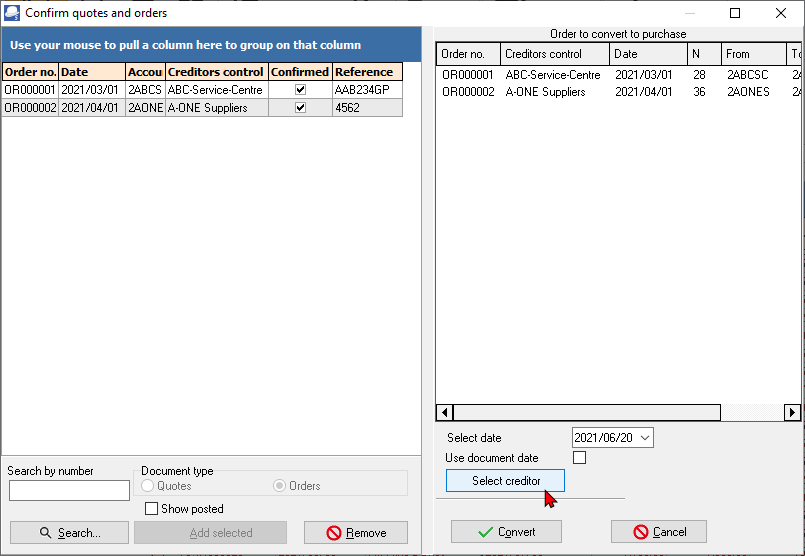The image size is (805, 556).
Task: Sort by the Order no. column in left grid
Action: (30, 72)
